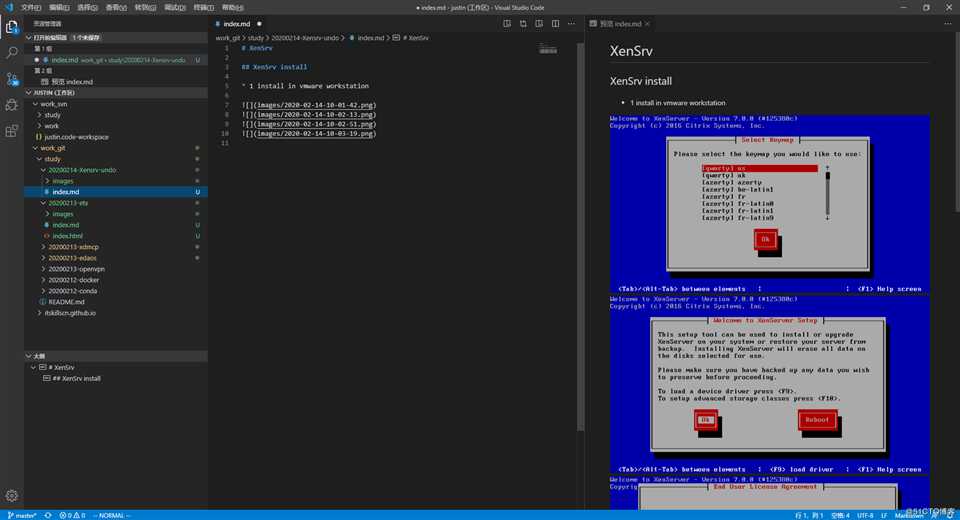Click the split editor icon
960x520 pixels.
(x=555, y=24)
